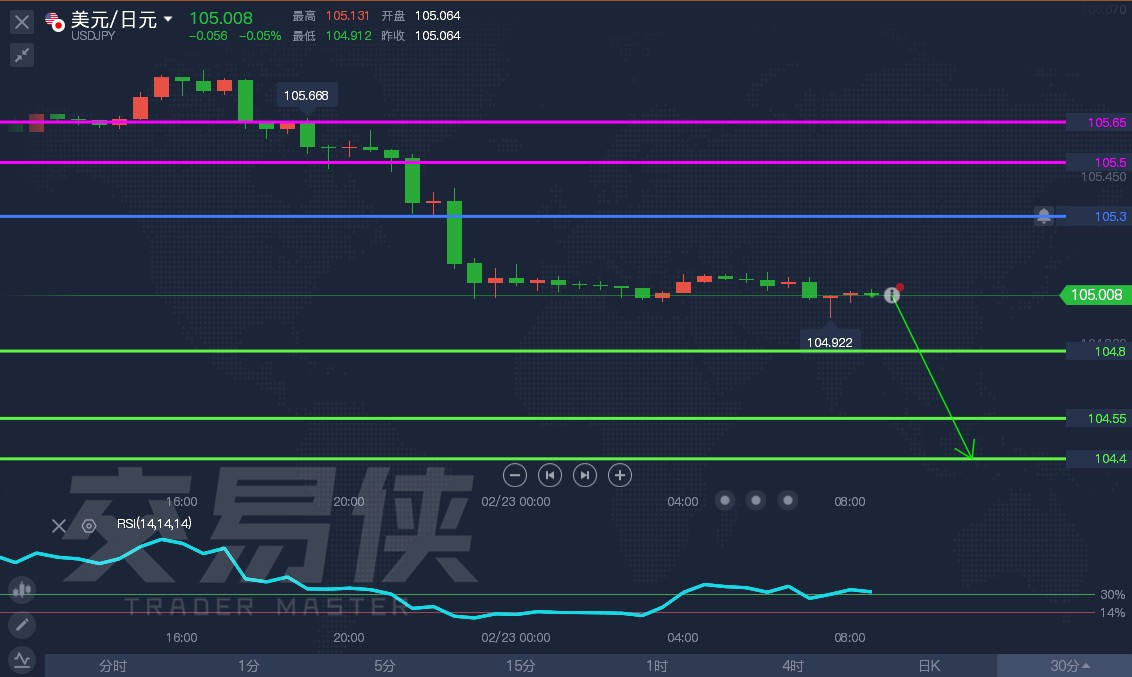Switch to the 日K daily chart

tap(929, 665)
